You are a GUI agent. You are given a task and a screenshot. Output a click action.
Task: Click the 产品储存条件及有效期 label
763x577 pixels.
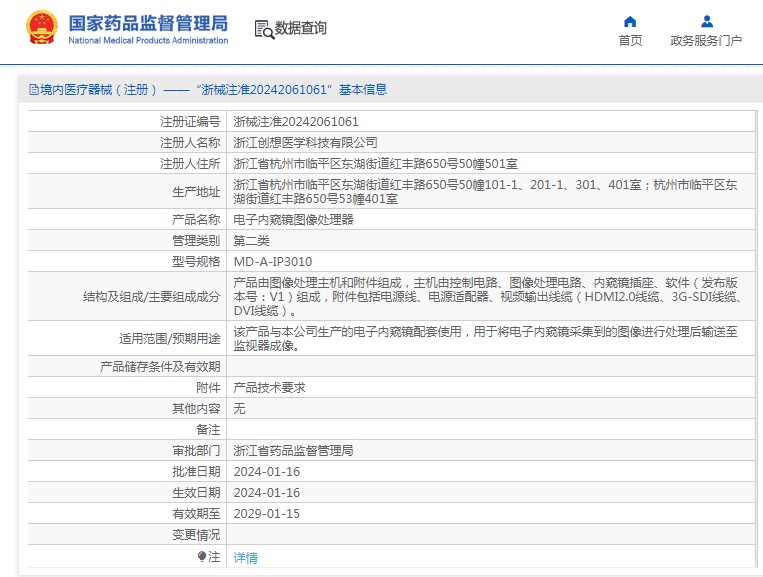pos(160,367)
